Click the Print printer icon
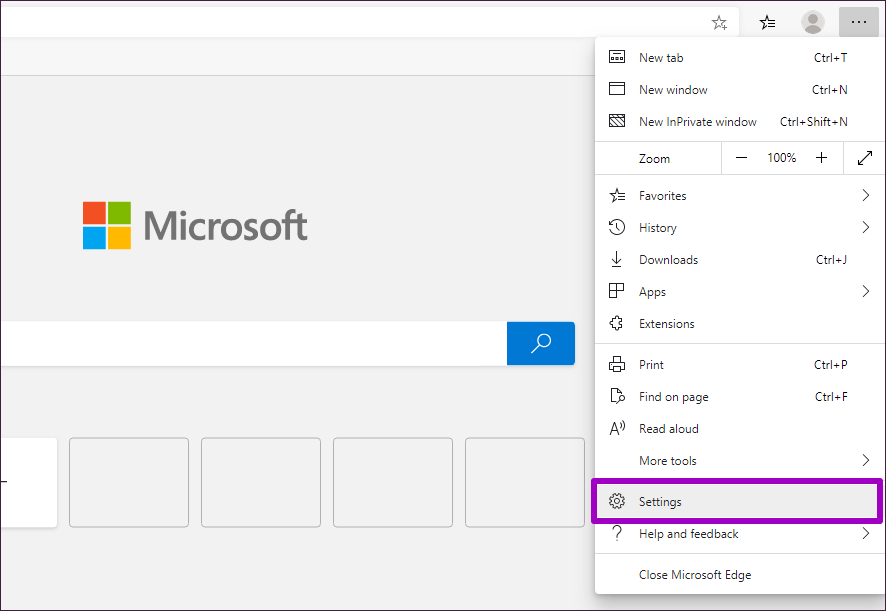The image size is (886, 611). pos(616,365)
